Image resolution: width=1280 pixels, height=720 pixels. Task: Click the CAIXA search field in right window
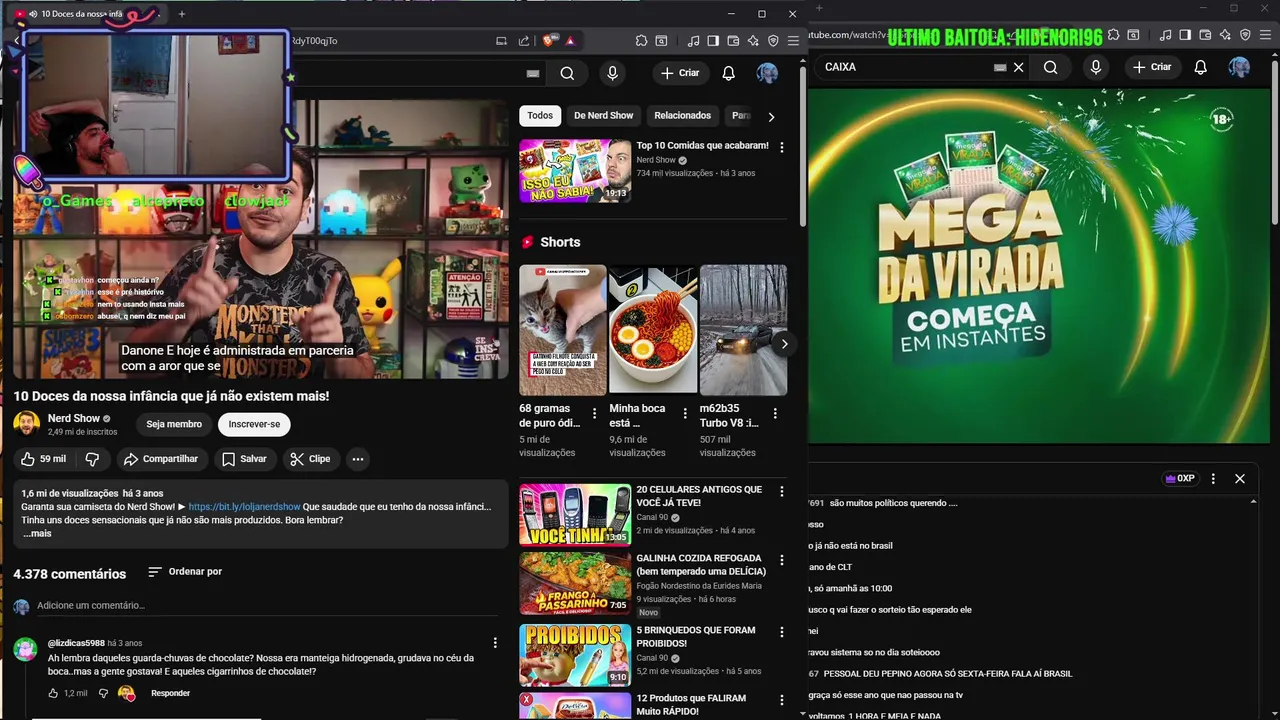pos(905,67)
